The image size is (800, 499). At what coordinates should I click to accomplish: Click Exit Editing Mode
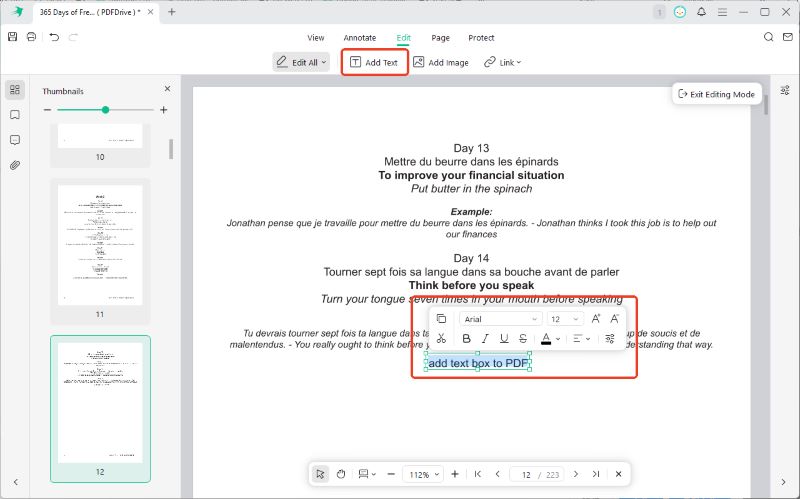(716, 94)
